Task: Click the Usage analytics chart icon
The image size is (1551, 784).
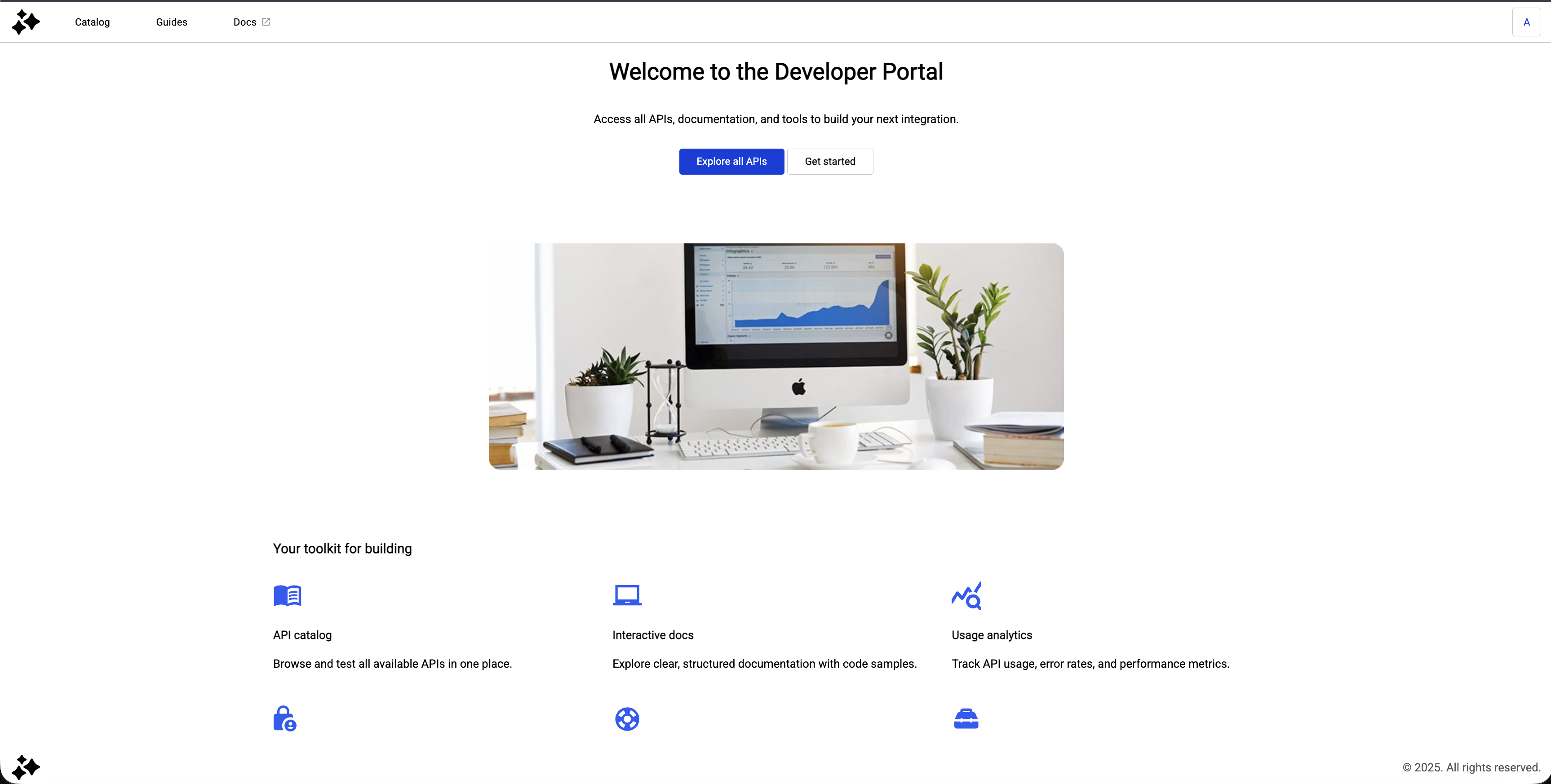Action: point(966,596)
